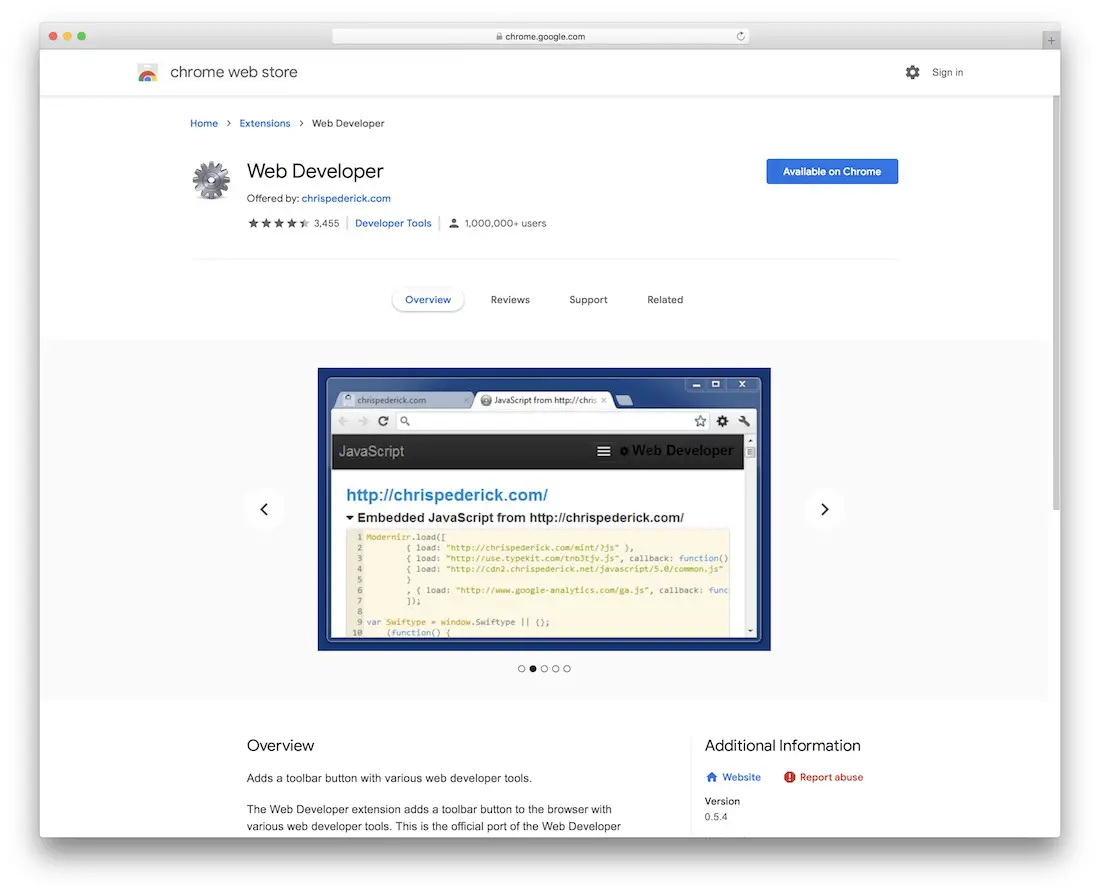
Task: Click the lock icon in address bar
Action: point(499,36)
